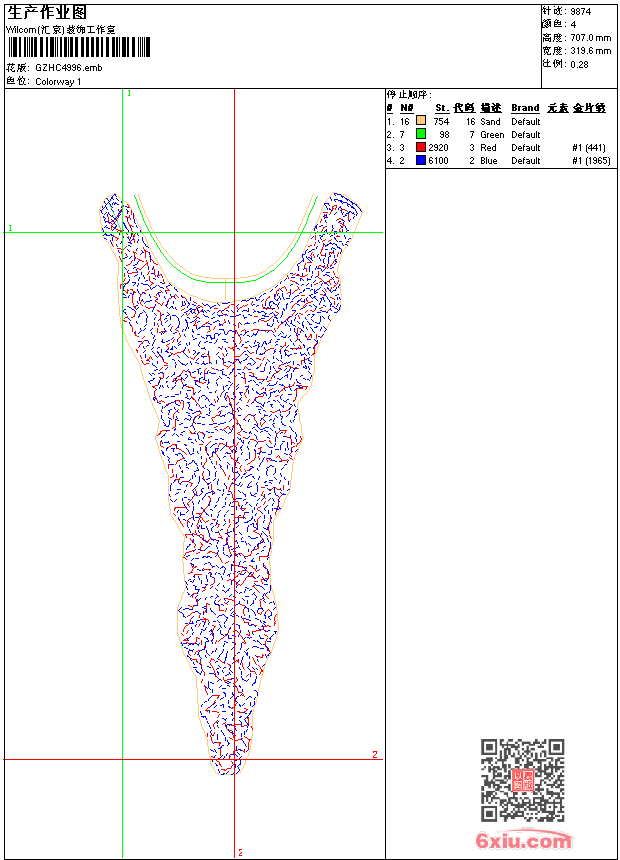Click the 生产作业图 title heading
This screenshot has height=860, width=620.
point(47,12)
